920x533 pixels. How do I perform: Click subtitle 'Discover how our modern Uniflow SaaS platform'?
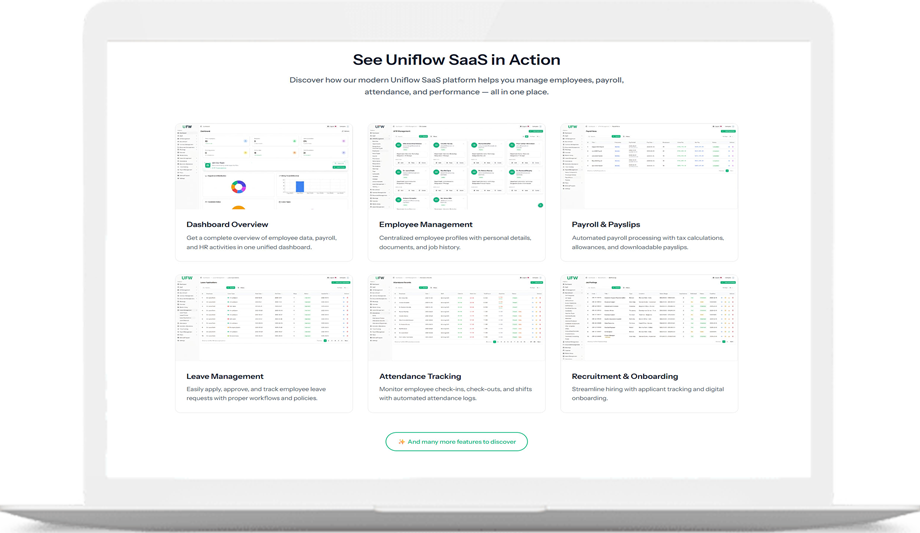click(382, 80)
